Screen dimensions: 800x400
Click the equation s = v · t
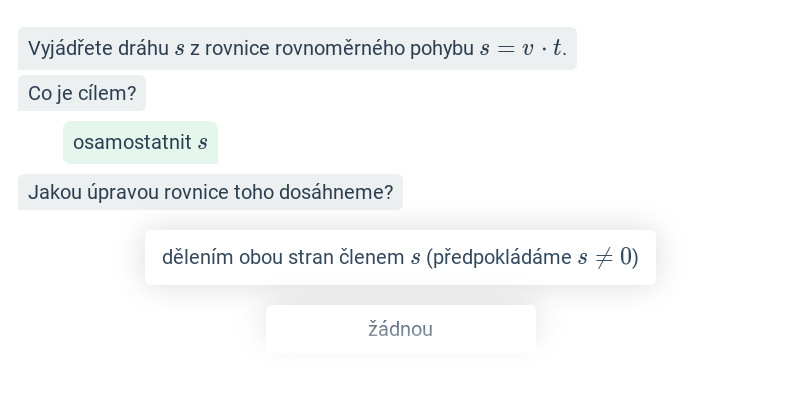(522, 48)
